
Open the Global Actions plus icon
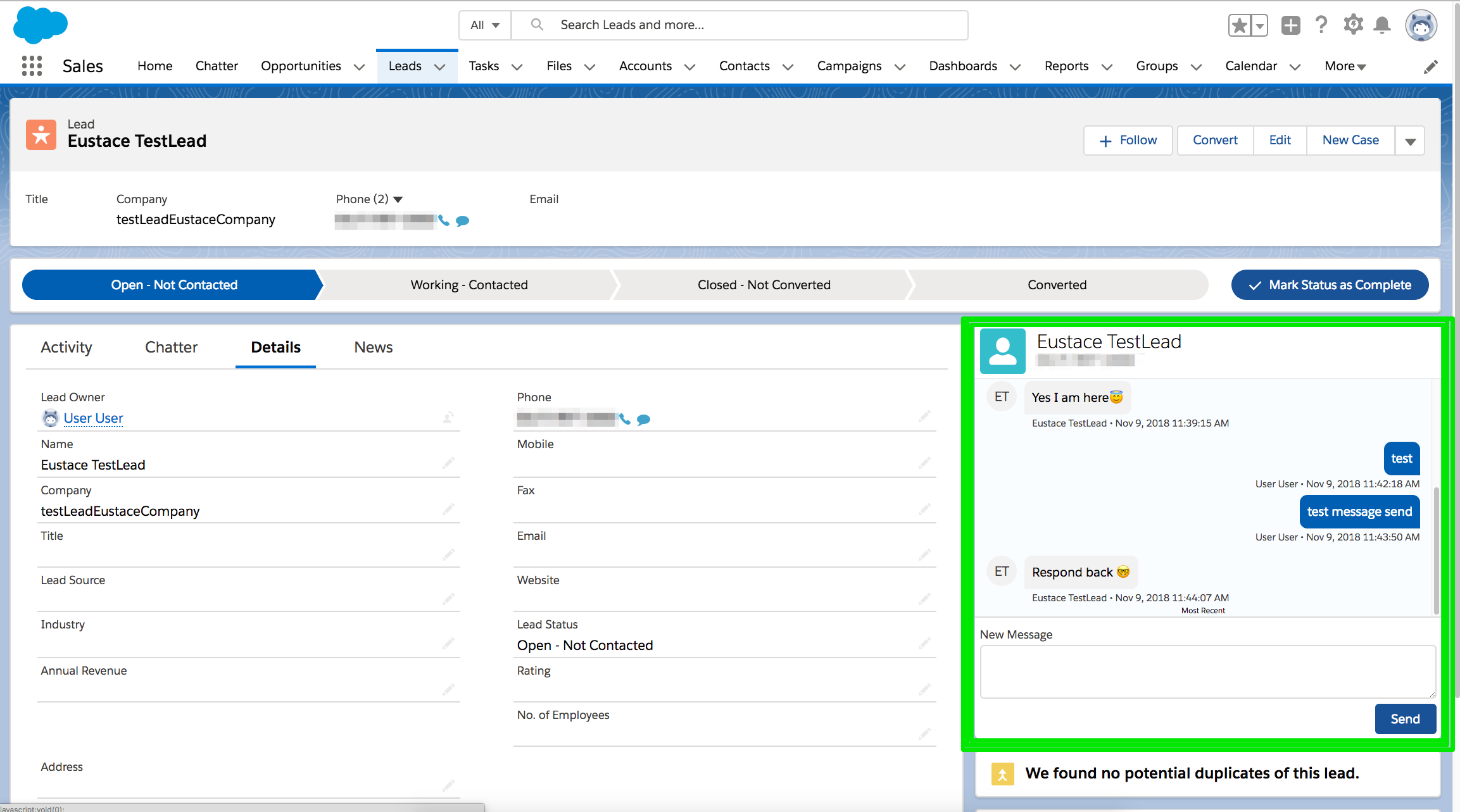click(1290, 25)
